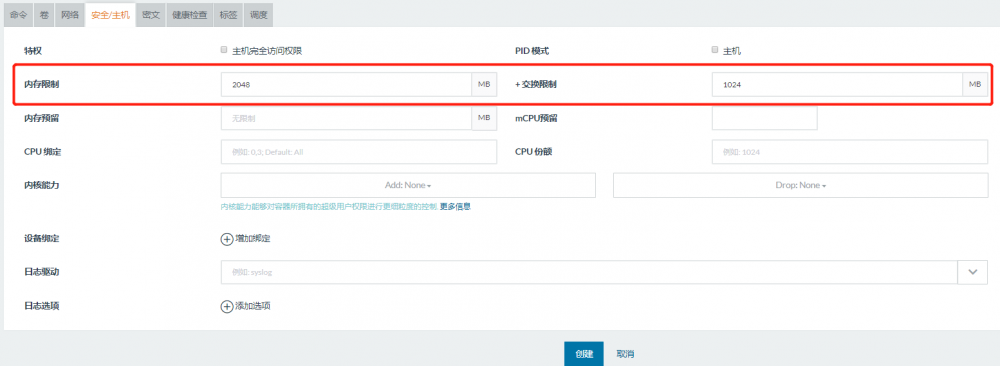Click the 设备绑定 label
This screenshot has width=1000, height=366.
pyautogui.click(x=41, y=238)
